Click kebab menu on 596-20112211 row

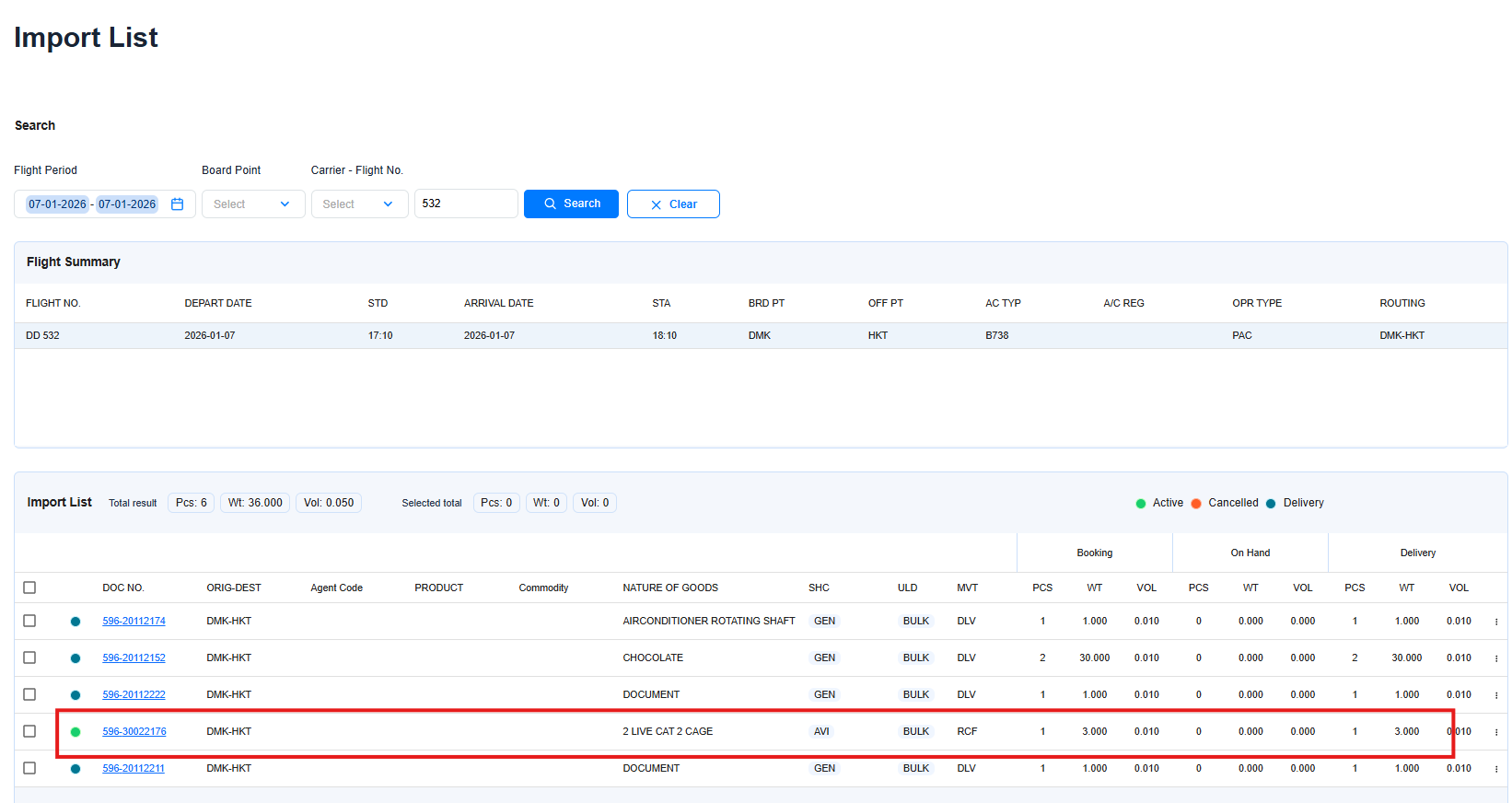point(1495,769)
